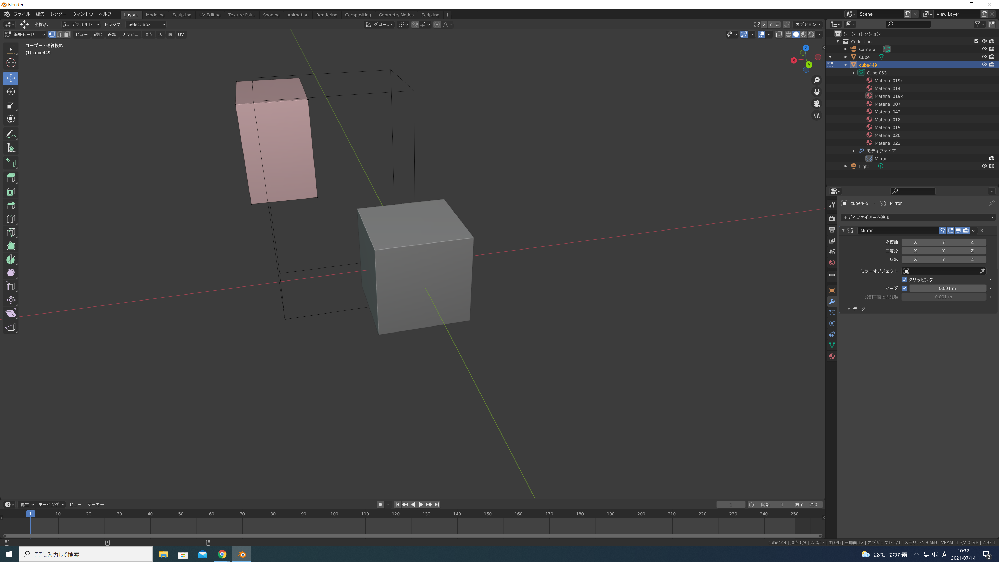The image size is (999, 562).
Task: Select the Shear tool
Action: pos(11,313)
